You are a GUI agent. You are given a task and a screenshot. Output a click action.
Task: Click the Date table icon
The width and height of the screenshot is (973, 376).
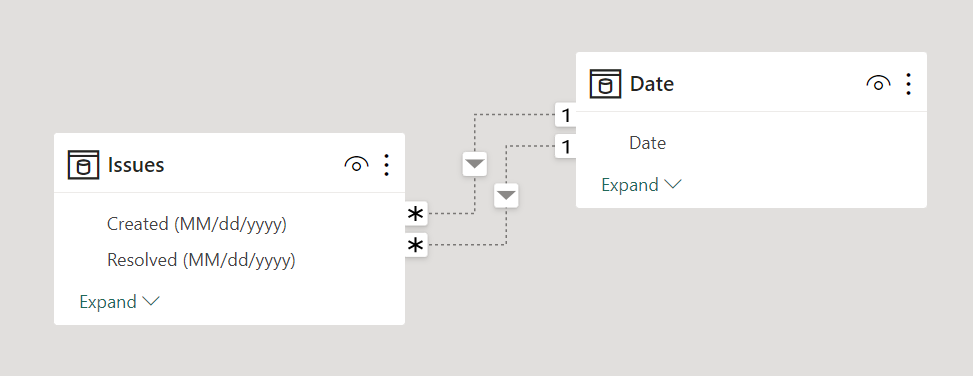(x=605, y=84)
